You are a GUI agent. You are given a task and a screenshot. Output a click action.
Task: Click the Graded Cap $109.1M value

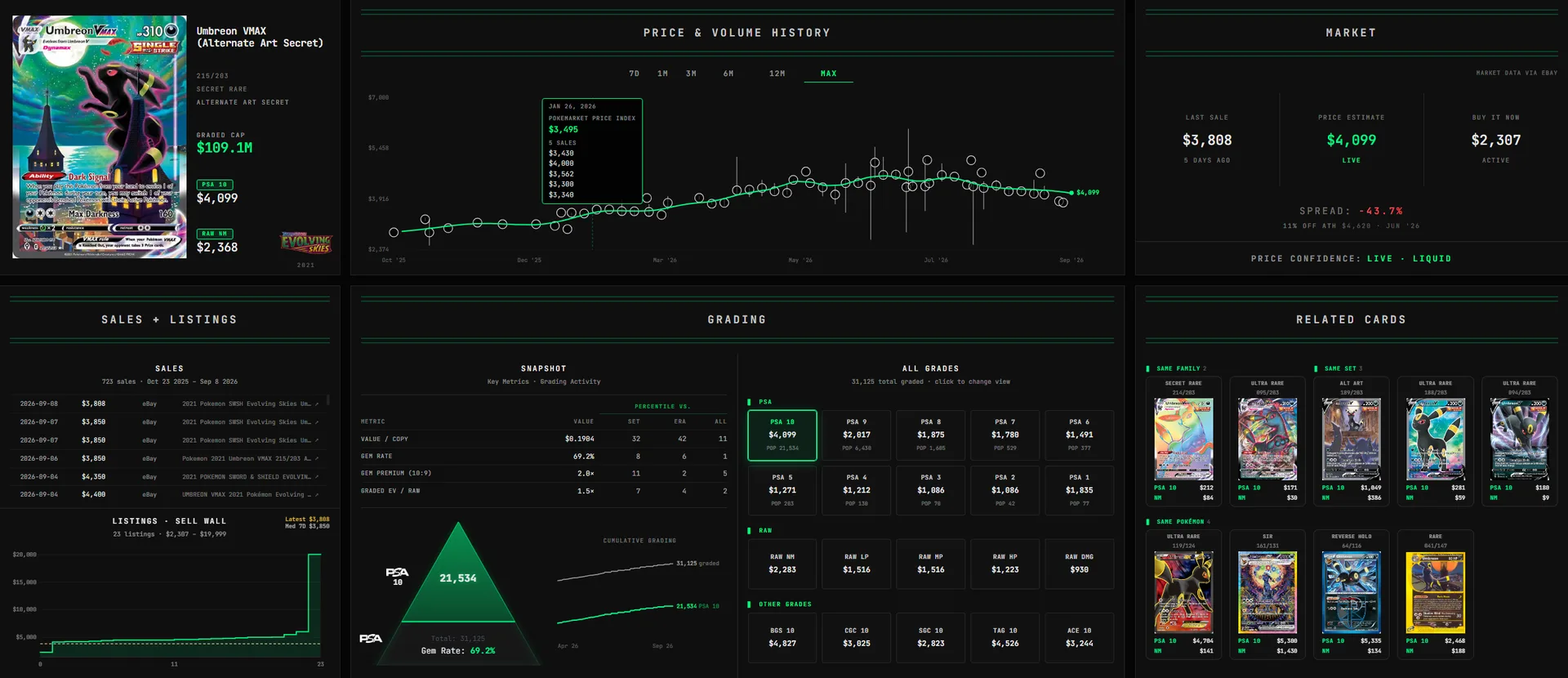[x=225, y=148]
